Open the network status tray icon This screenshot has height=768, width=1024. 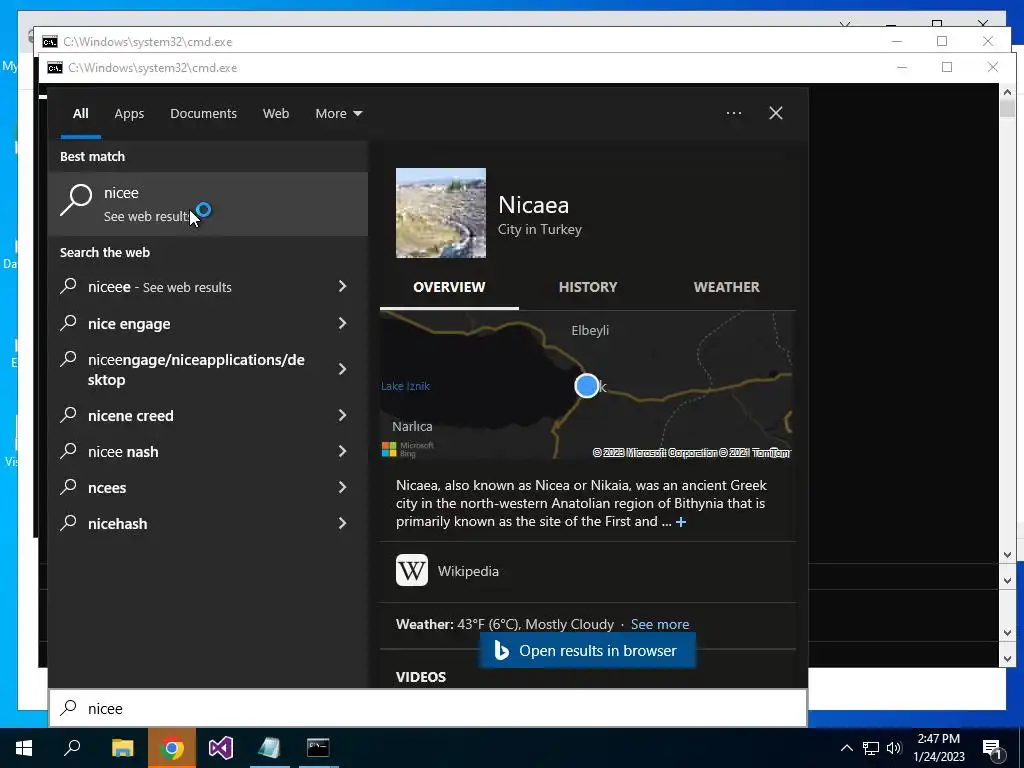871,748
